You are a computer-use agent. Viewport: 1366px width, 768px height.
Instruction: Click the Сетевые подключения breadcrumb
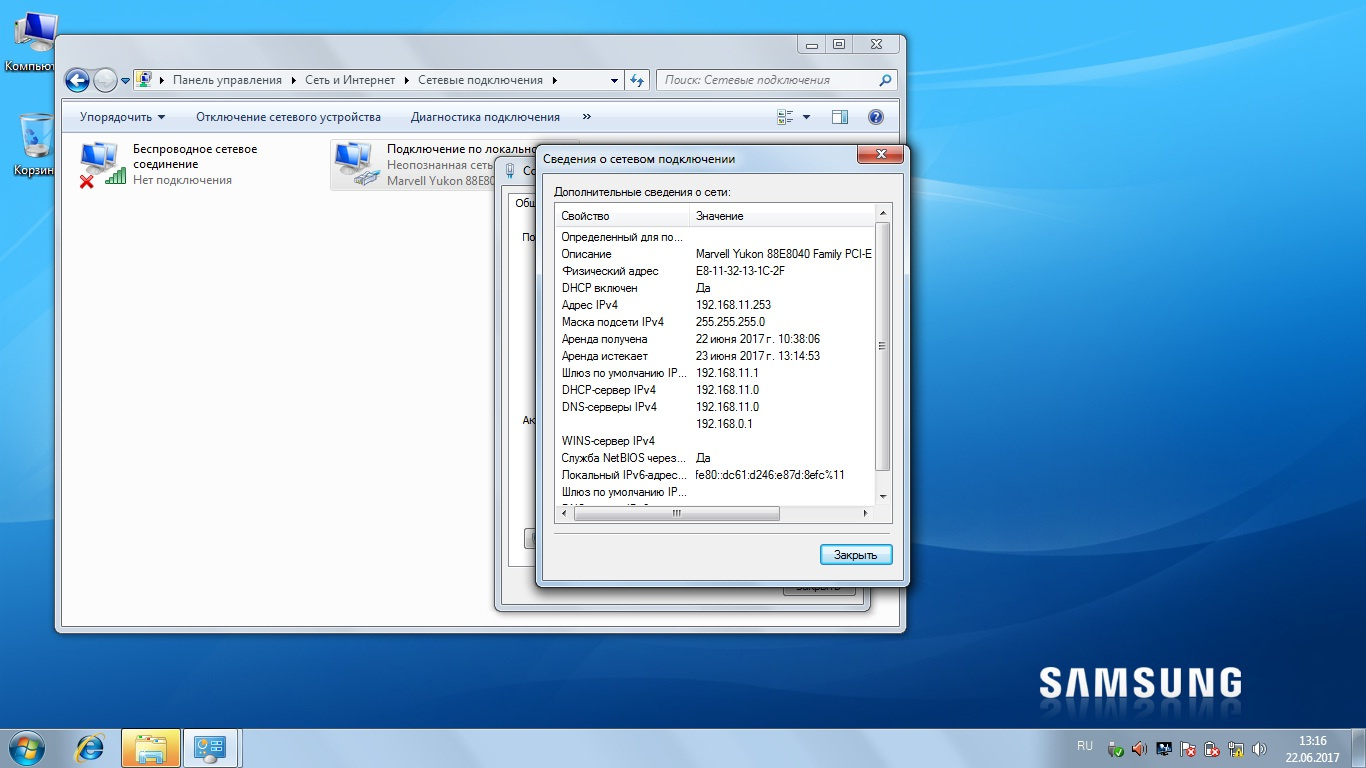(x=481, y=80)
